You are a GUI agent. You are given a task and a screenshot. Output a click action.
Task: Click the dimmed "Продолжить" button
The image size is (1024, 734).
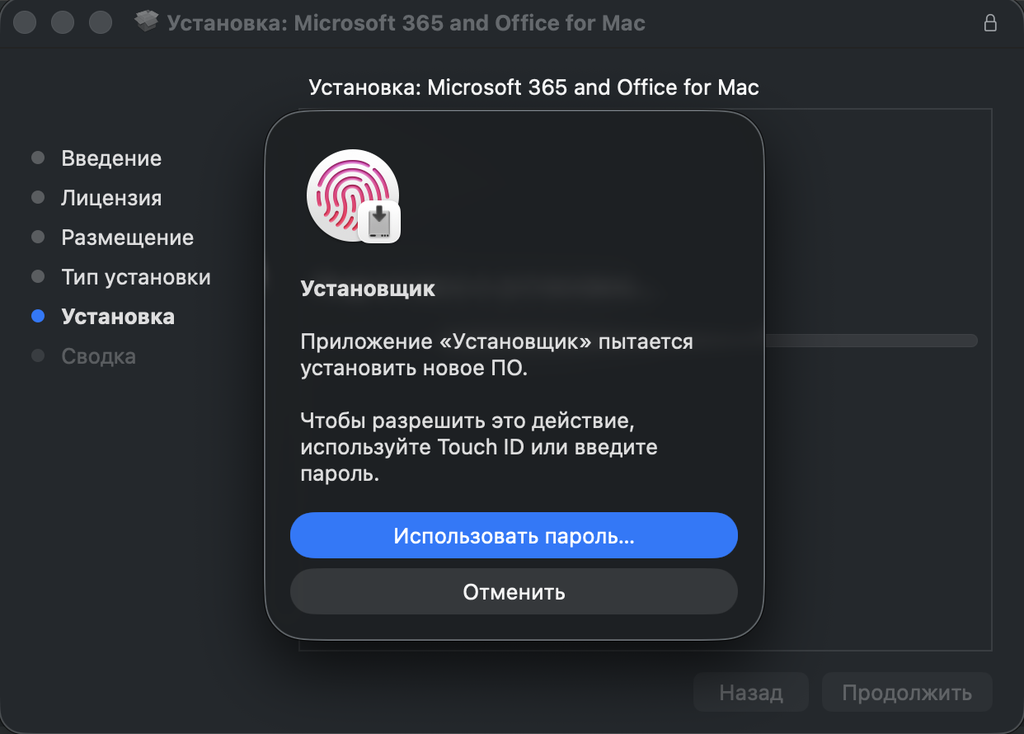click(907, 692)
